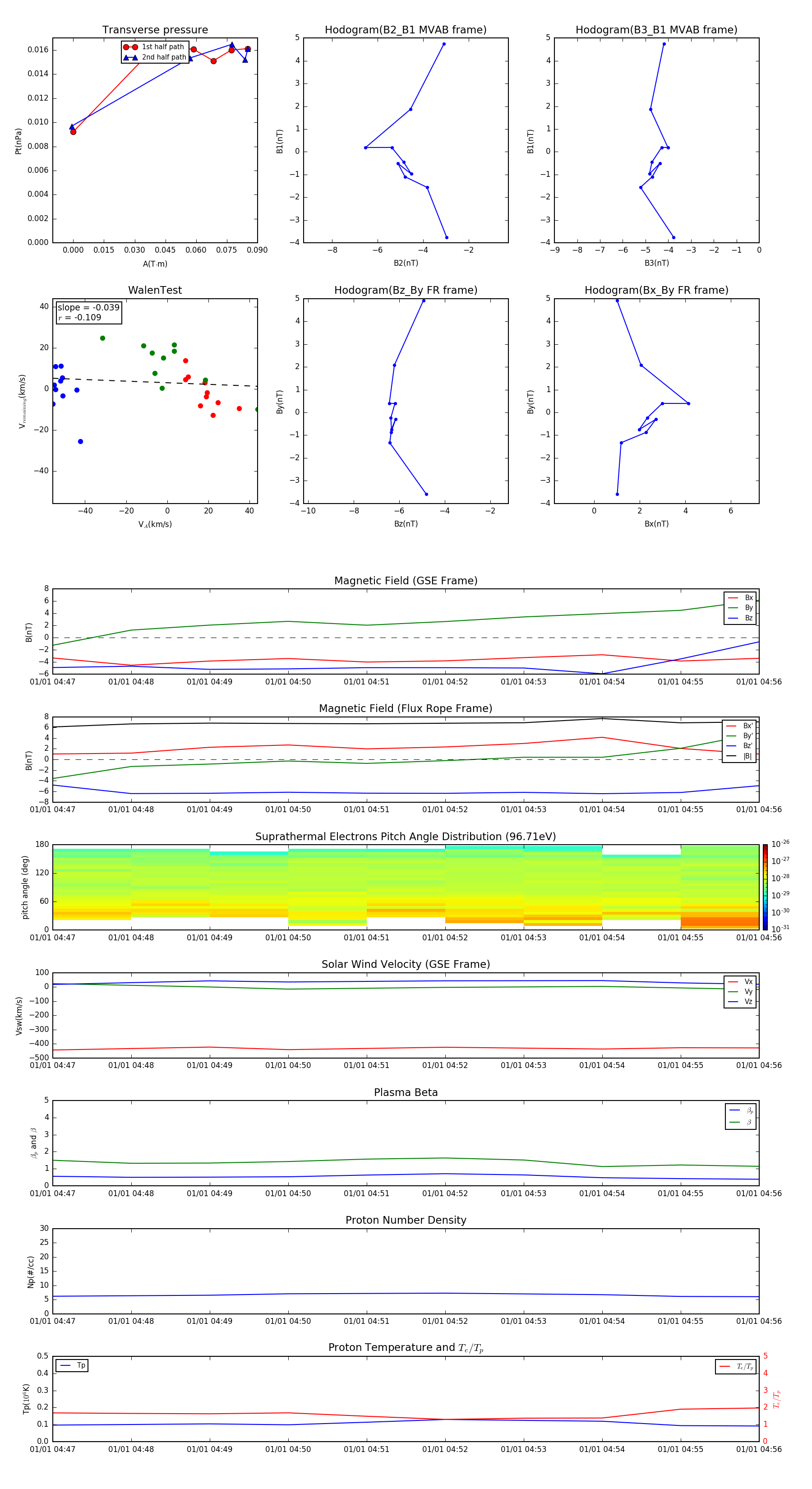The height and width of the screenshot is (1489, 812).
Task: Click the 'Vsw(km/s)' axis label
Action: coord(18,1016)
